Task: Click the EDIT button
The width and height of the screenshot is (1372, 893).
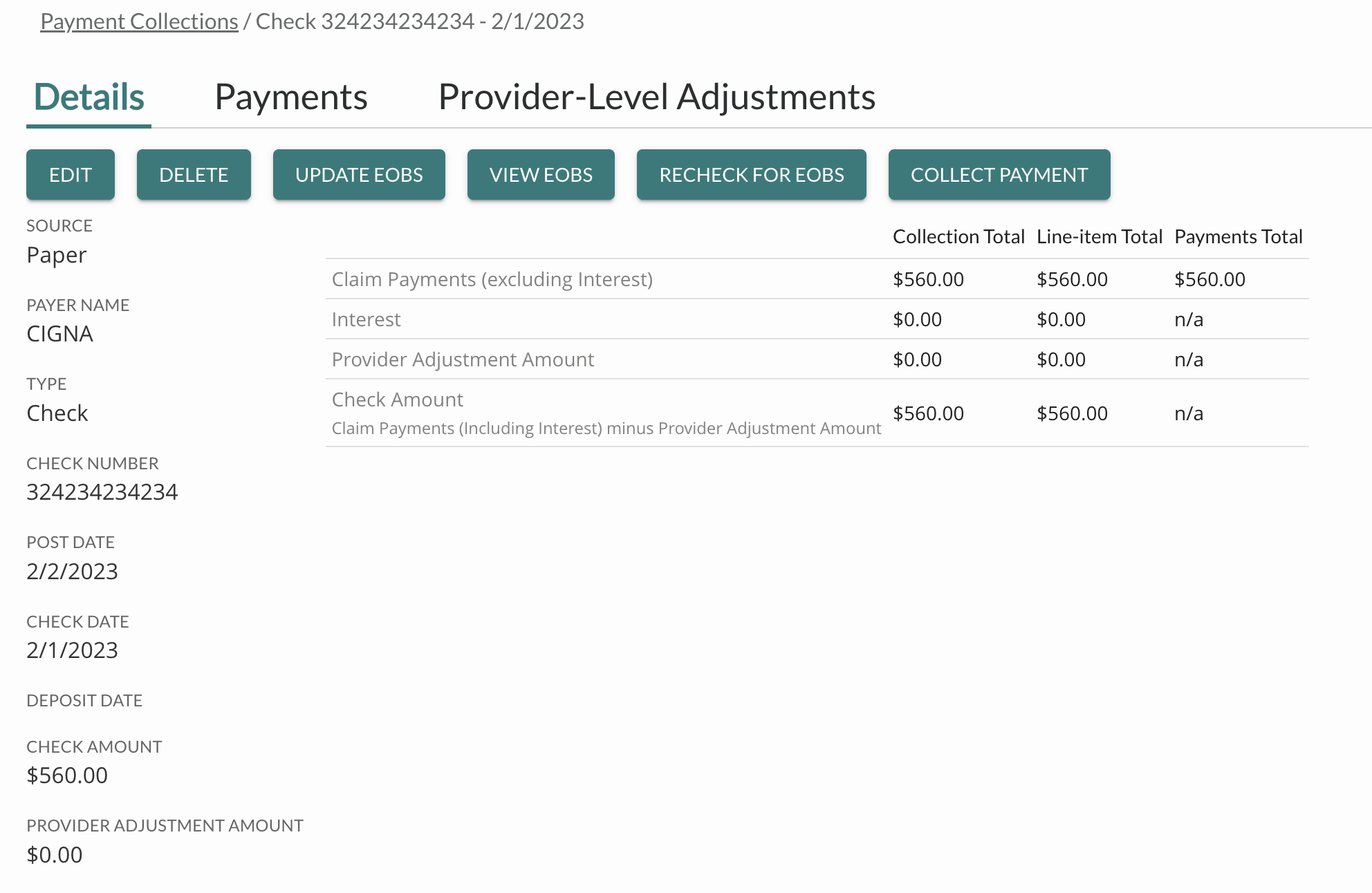Action: (71, 175)
